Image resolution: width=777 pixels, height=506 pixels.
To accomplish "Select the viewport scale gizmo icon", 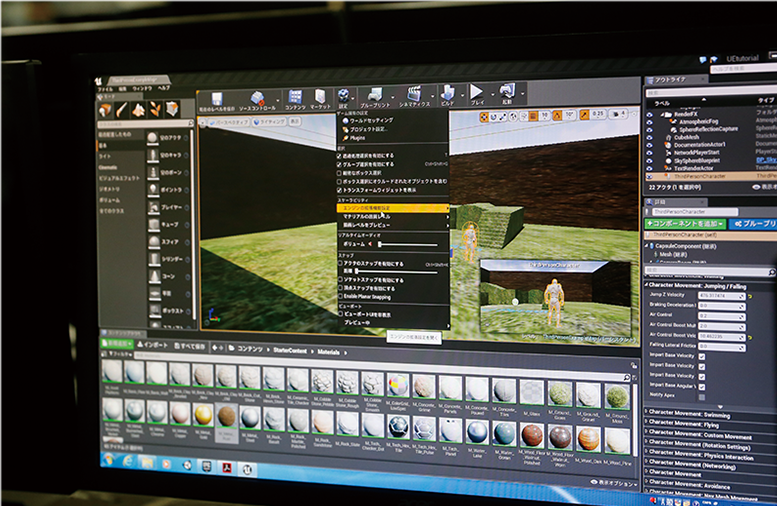I will coord(503,116).
